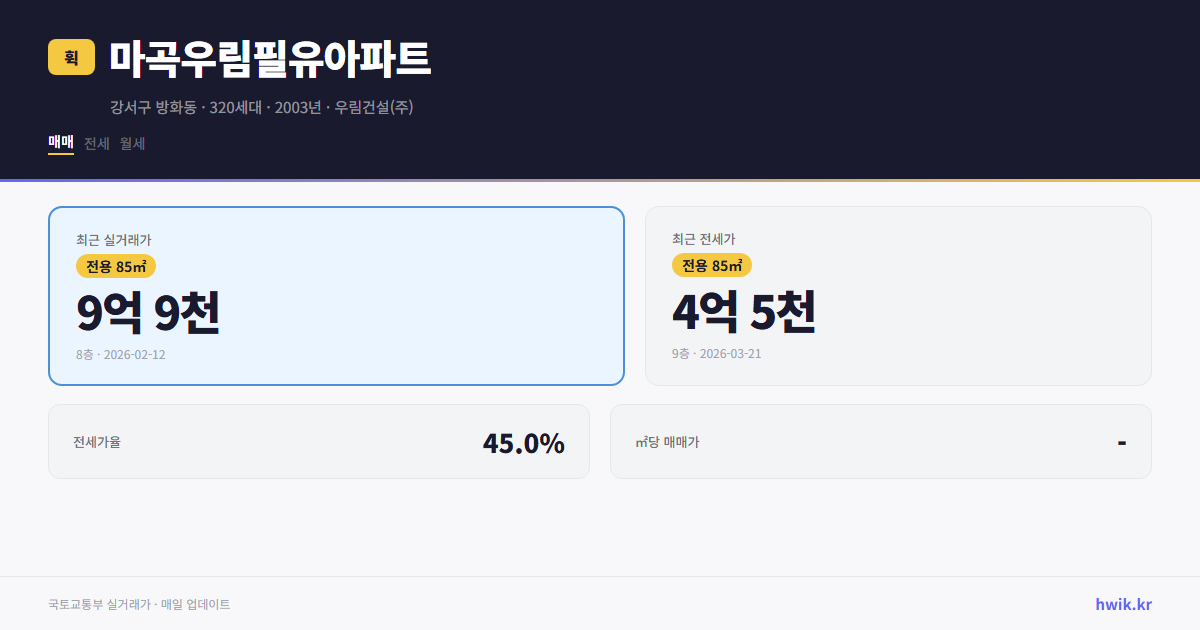The image size is (1200, 630).
Task: Expand details for the 4억 5천 price
Action: coord(745,312)
